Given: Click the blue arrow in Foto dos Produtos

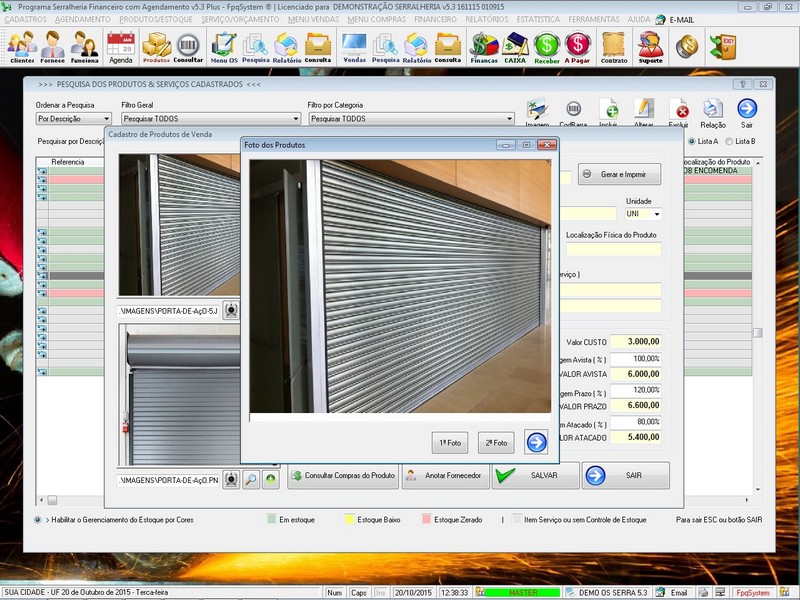Looking at the screenshot, I should 536,442.
